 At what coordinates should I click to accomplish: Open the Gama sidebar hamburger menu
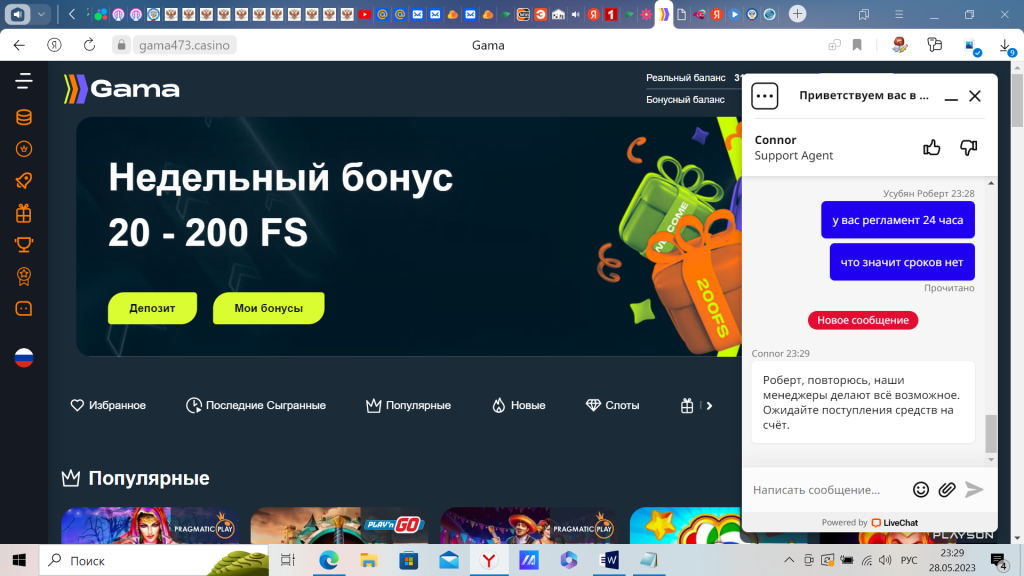tap(24, 81)
